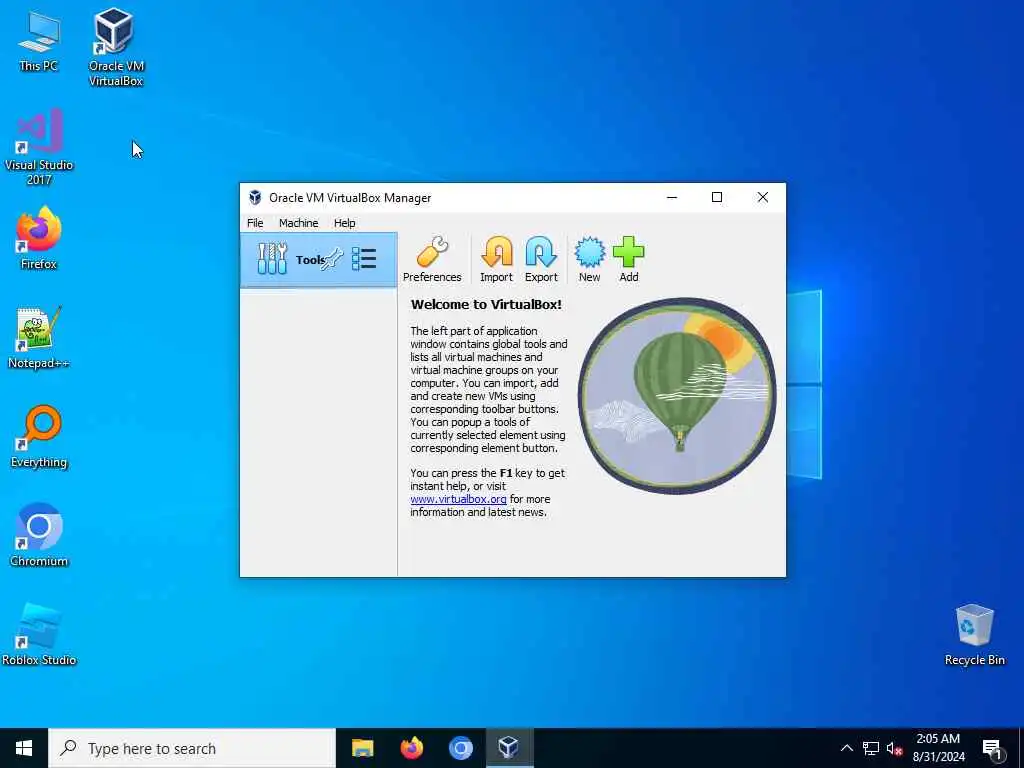Screen dimensions: 1024x768
Task: Open the network status tray icon
Action: click(871, 748)
